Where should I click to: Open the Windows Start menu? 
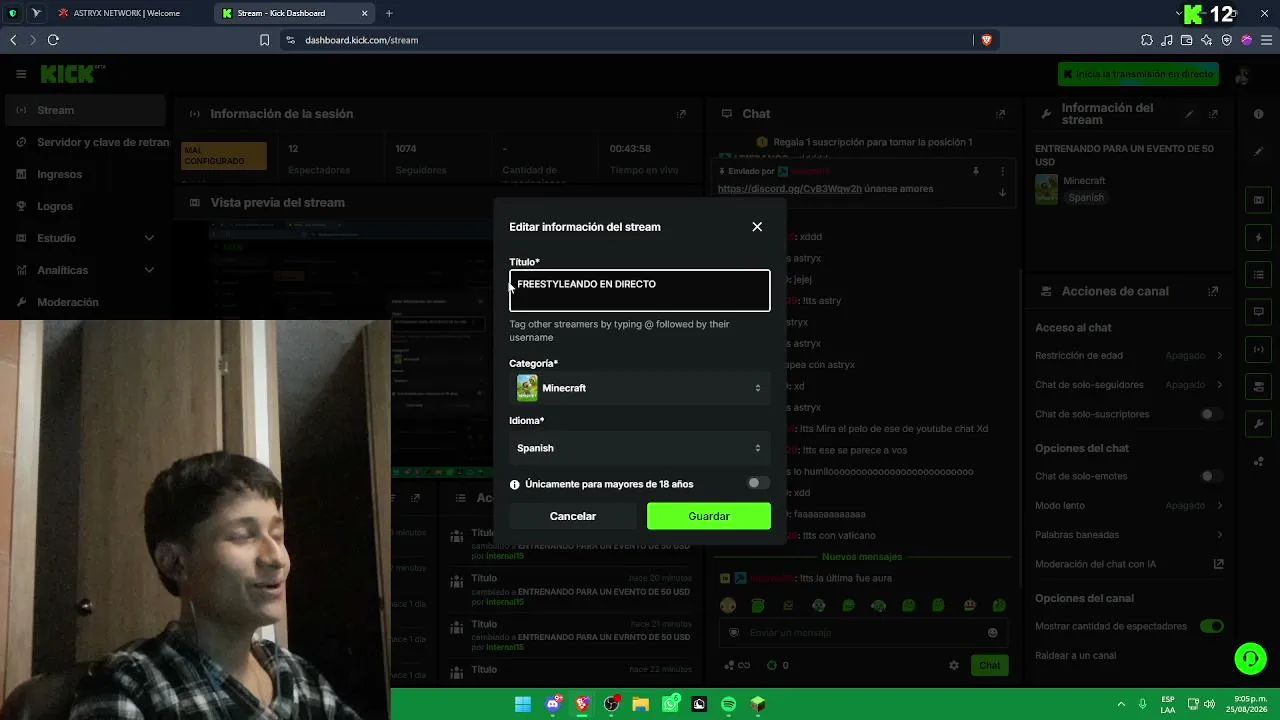[523, 704]
